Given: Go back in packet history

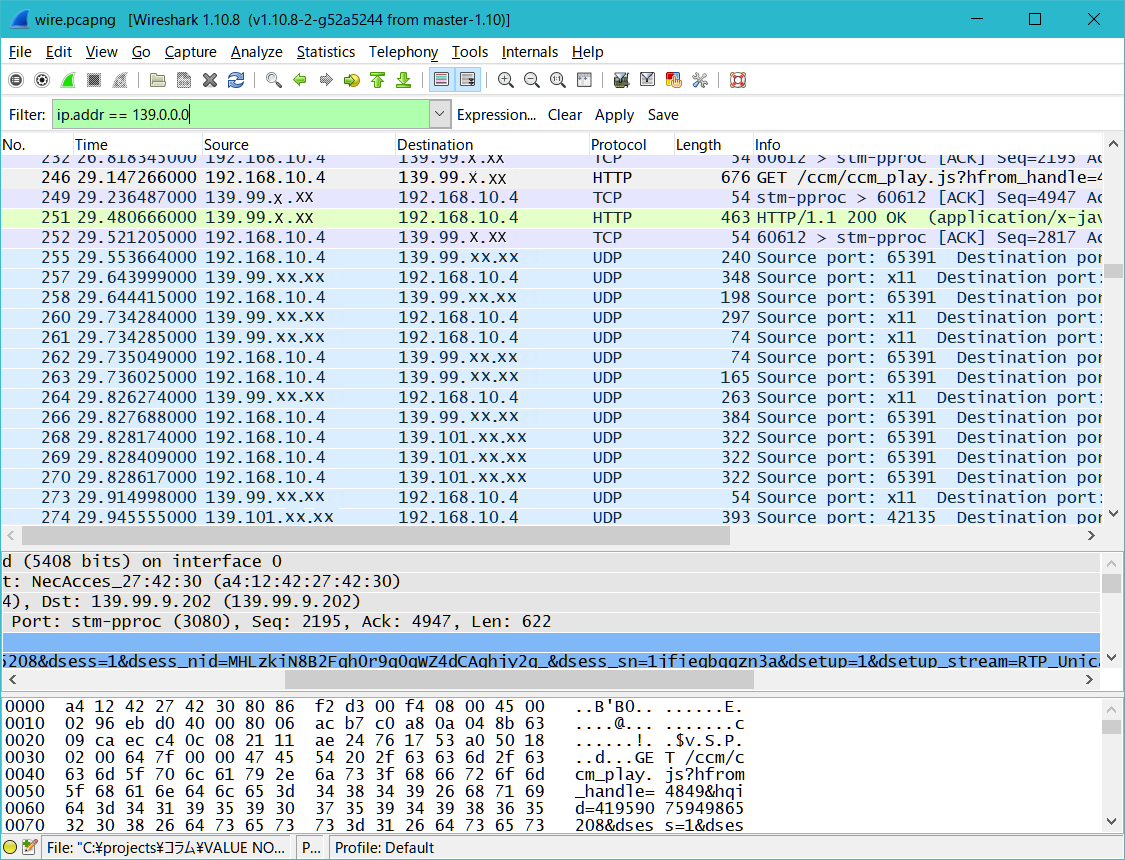Looking at the screenshot, I should (300, 80).
